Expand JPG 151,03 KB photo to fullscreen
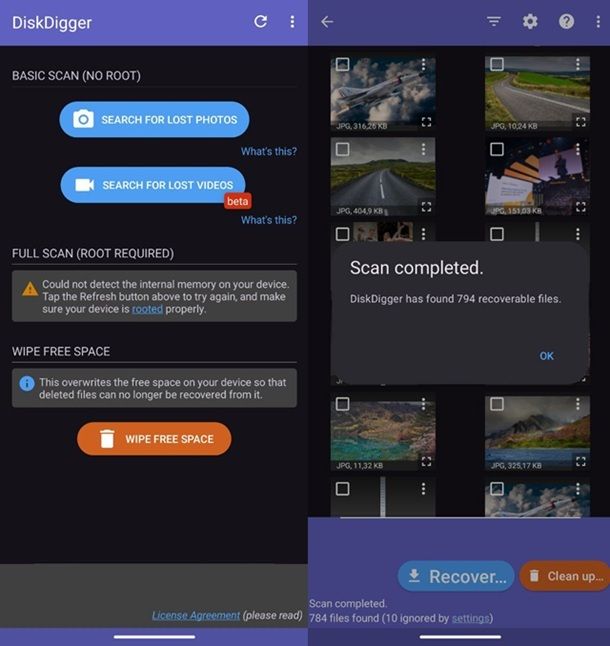The width and height of the screenshot is (610, 646). tap(581, 207)
